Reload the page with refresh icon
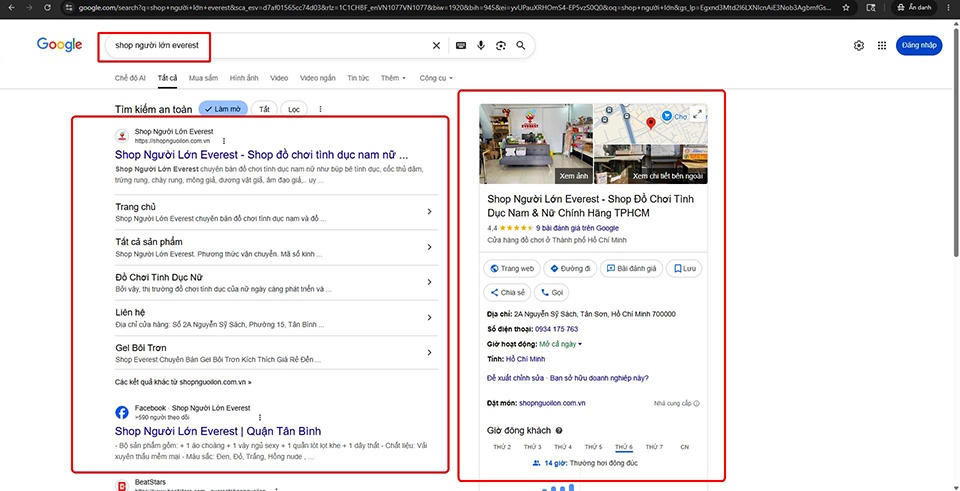The height and width of the screenshot is (491, 960). [47, 8]
